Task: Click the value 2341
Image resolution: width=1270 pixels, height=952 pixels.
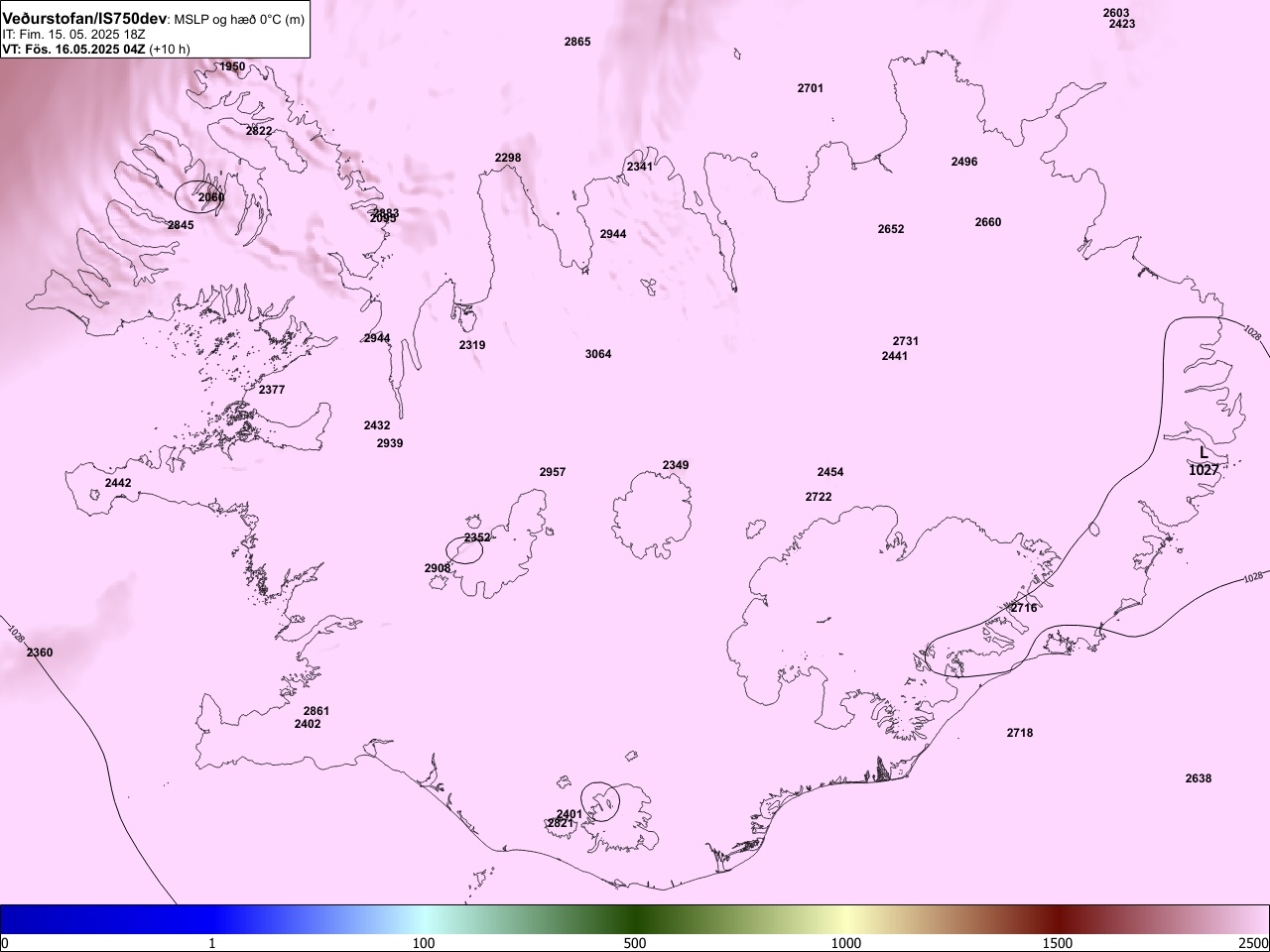Action: point(640,167)
